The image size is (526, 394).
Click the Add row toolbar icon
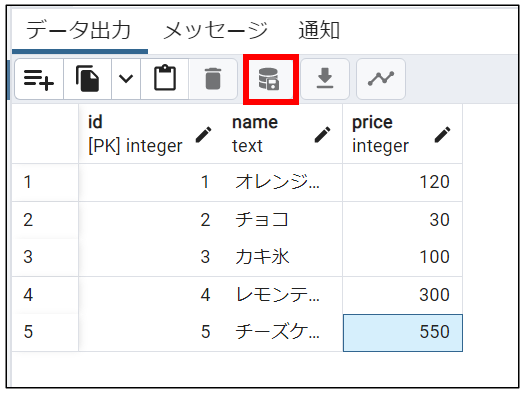pyautogui.click(x=39, y=79)
